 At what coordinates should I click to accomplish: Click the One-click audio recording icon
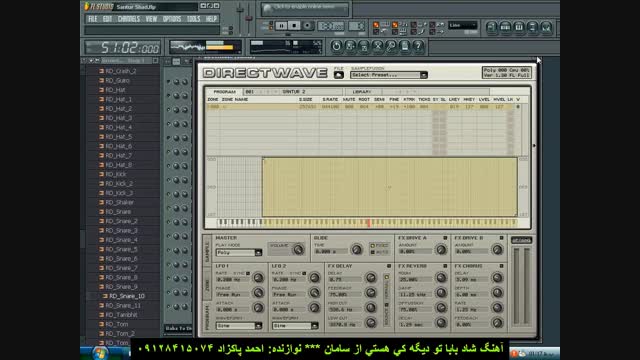pyautogui.click(x=378, y=46)
